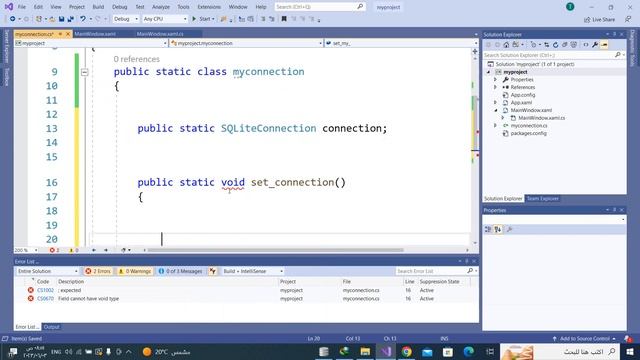Switch to the MainWindow.xaml.cs tab
The image size is (640, 360).
click(160, 34)
